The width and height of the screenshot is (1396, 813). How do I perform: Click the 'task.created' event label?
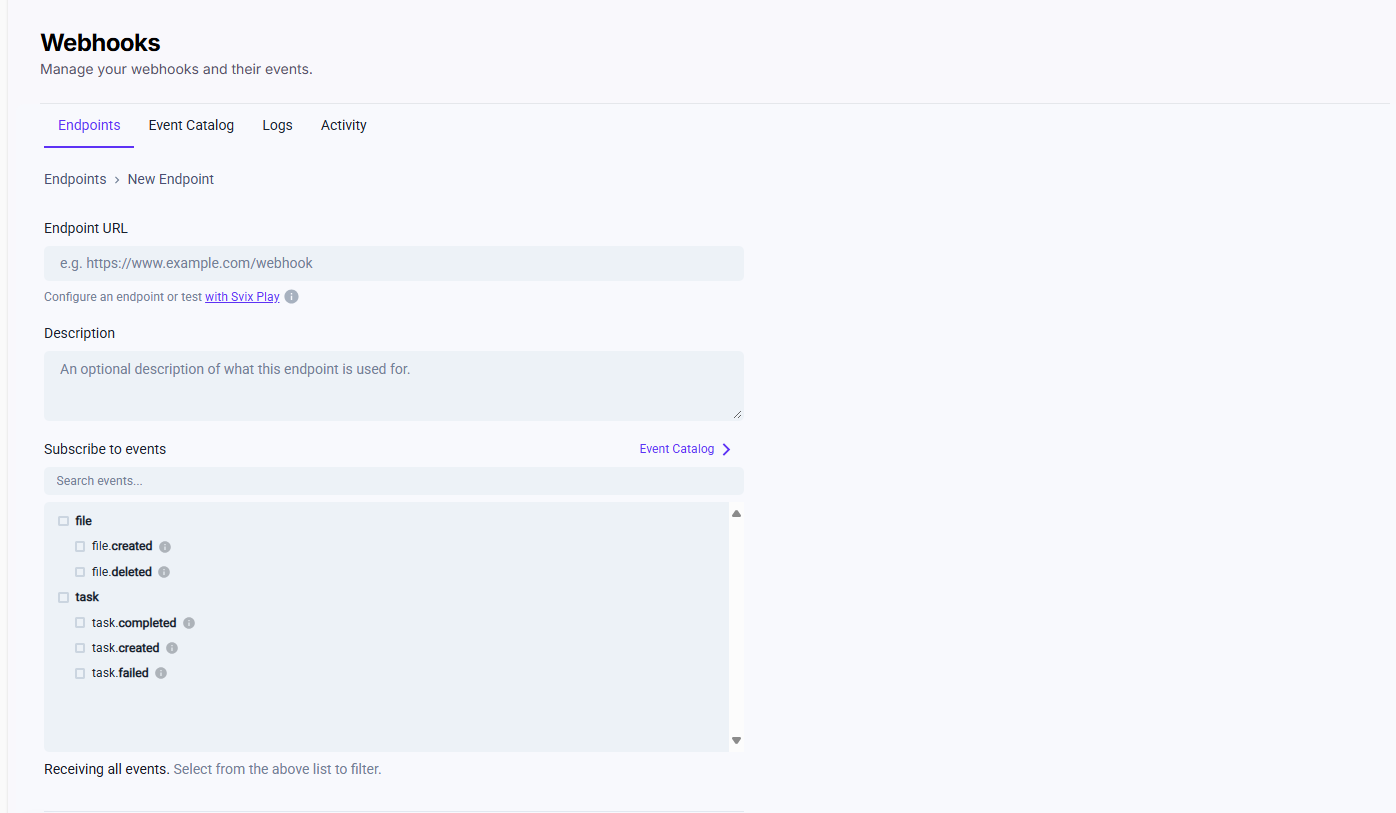pos(126,648)
